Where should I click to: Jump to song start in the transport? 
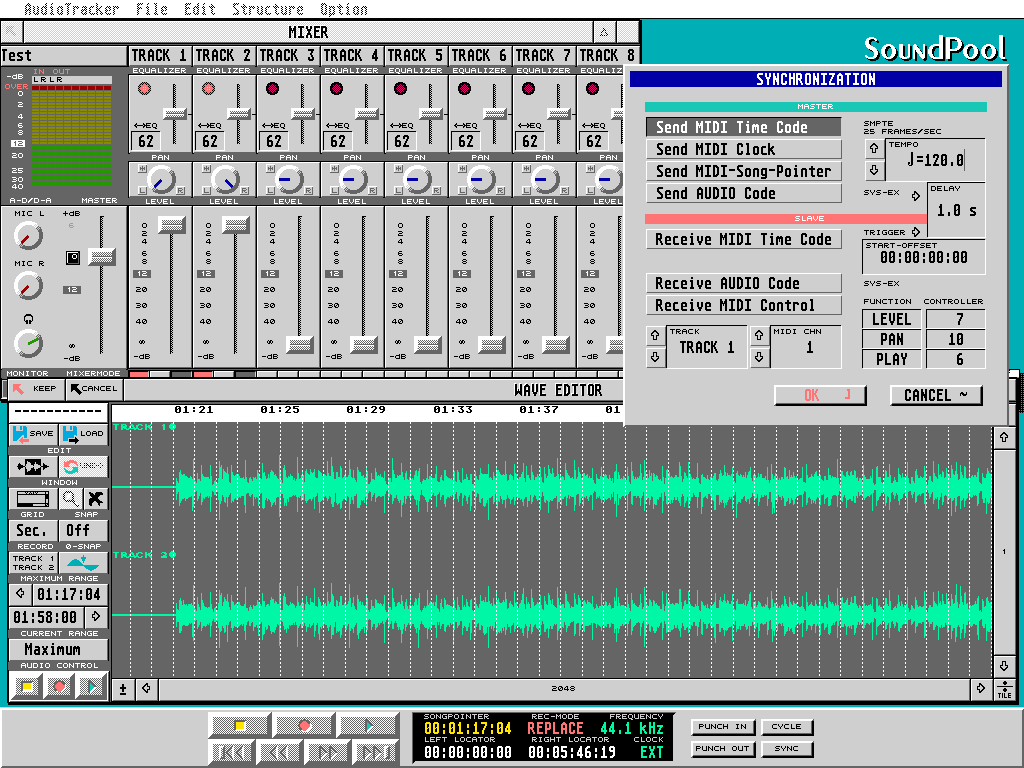232,752
